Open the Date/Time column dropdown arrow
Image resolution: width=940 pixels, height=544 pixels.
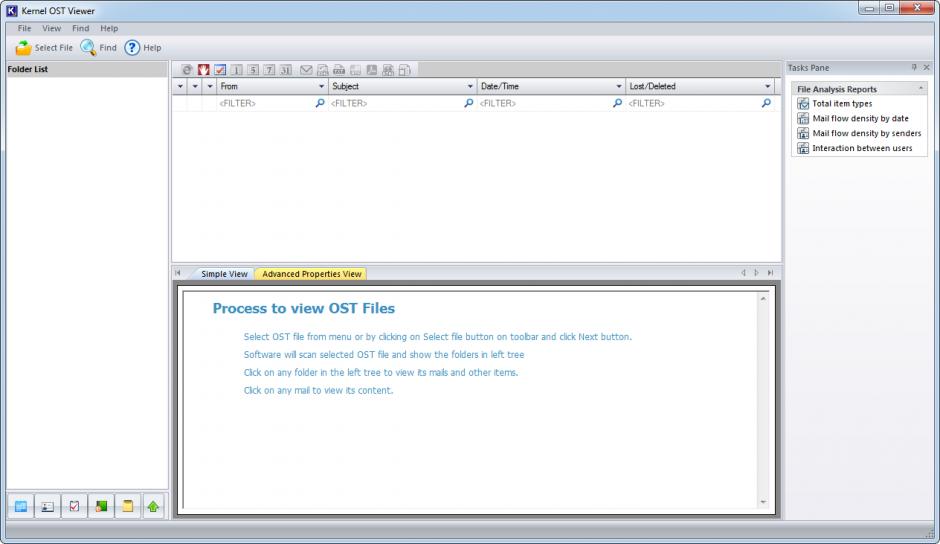tap(619, 86)
